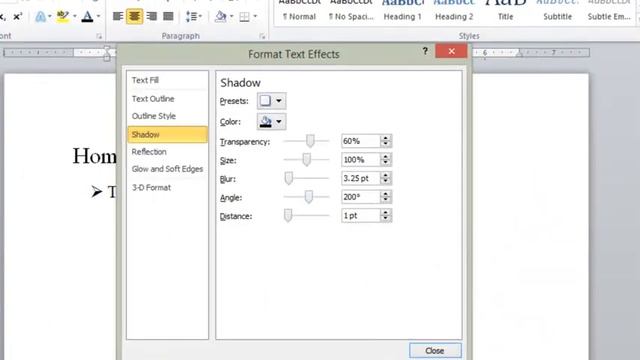Open the Text Effects tool in the ribbon

[x=40, y=17]
